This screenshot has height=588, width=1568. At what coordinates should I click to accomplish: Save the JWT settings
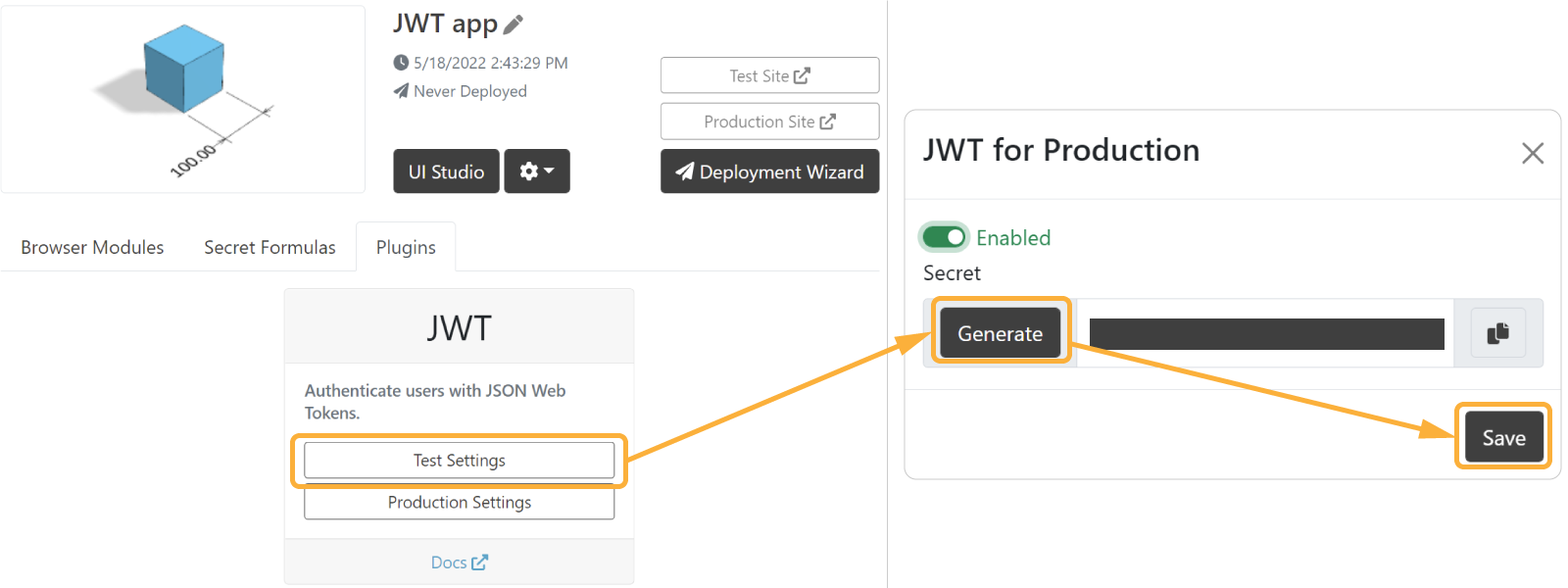(x=1503, y=437)
